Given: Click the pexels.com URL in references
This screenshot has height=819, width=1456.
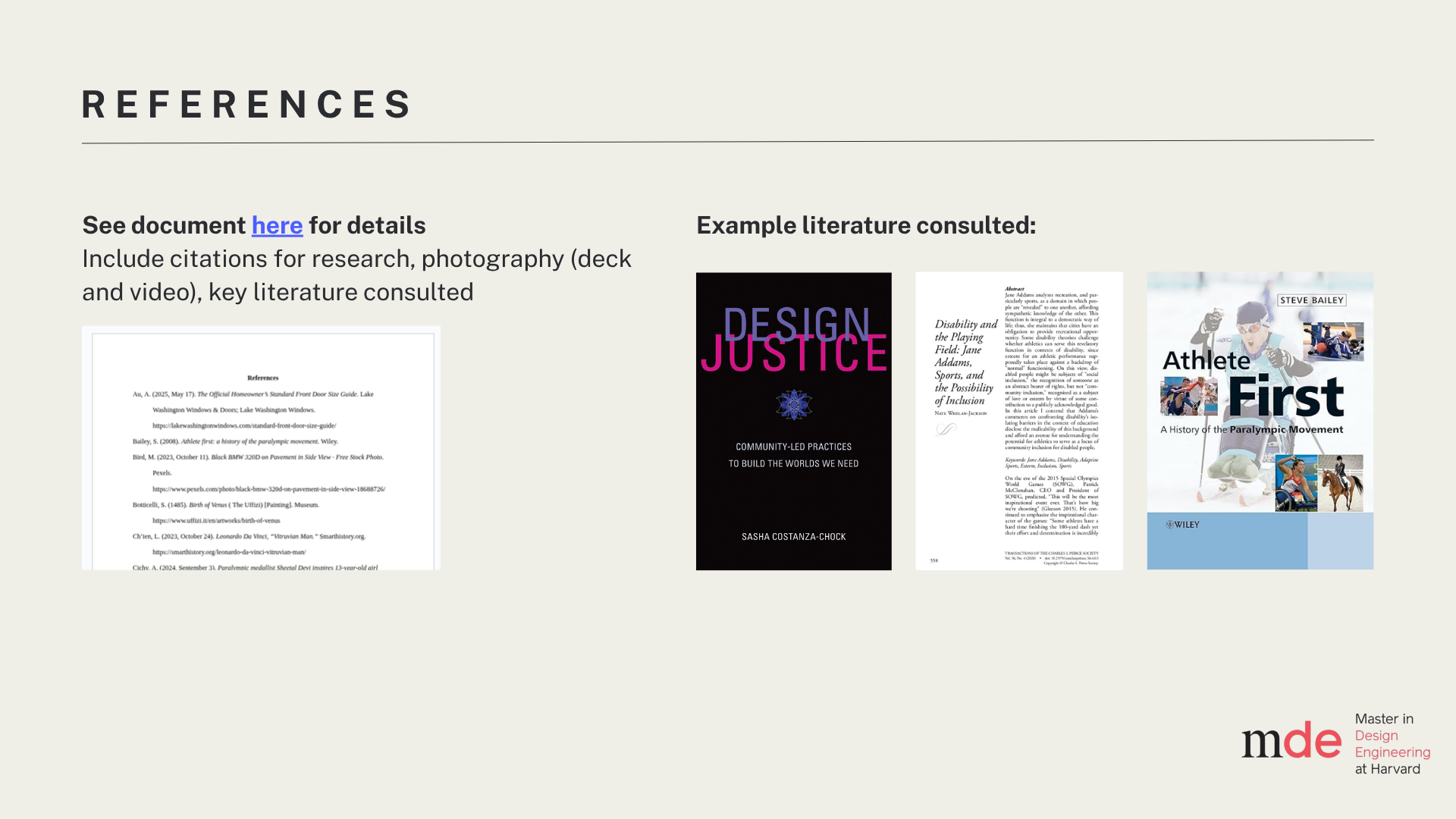Looking at the screenshot, I should tap(268, 489).
